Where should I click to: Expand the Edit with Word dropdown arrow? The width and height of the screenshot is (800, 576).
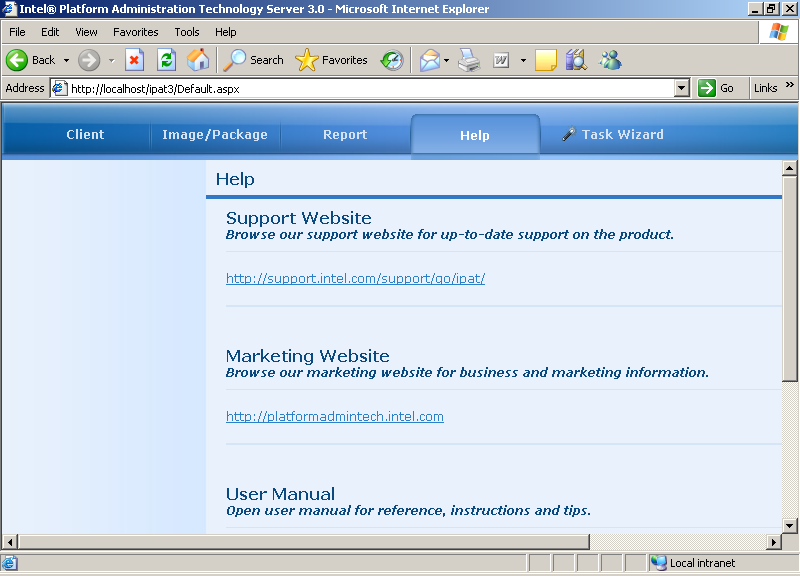point(523,60)
